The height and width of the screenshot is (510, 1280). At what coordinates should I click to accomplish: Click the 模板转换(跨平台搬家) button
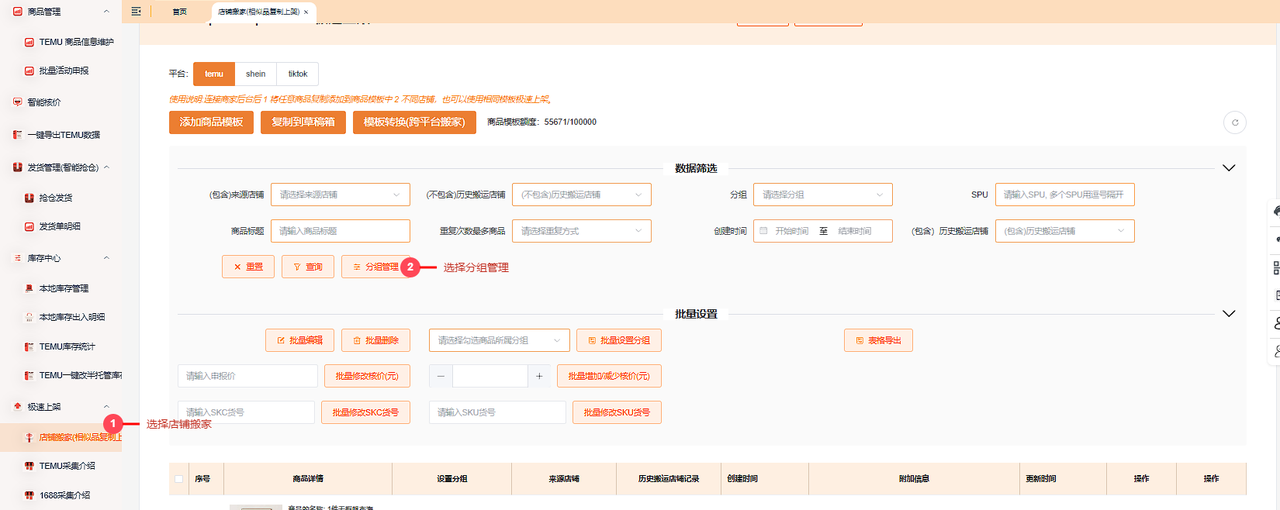point(414,122)
